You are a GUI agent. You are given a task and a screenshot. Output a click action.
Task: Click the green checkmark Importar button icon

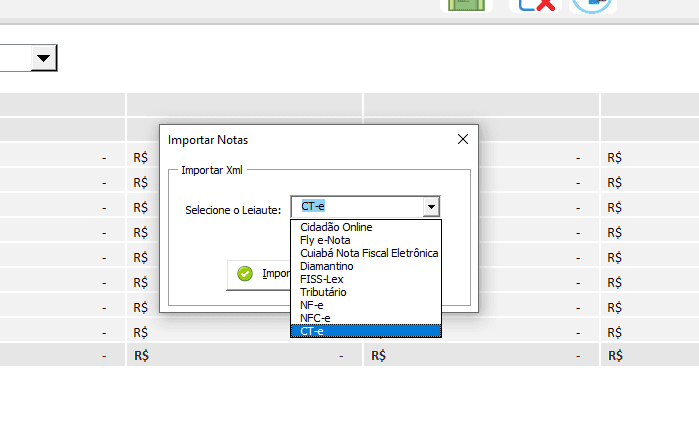click(245, 274)
